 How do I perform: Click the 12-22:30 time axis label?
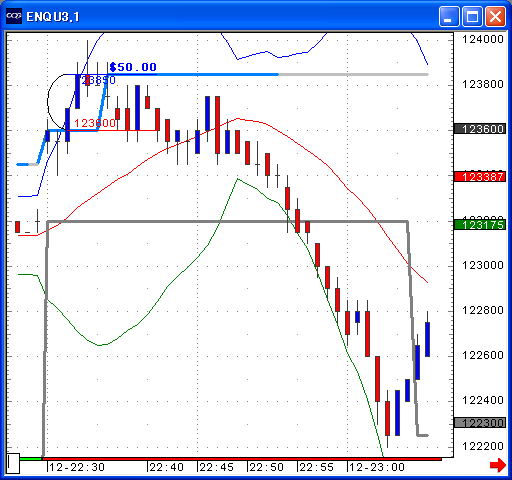tap(77, 467)
